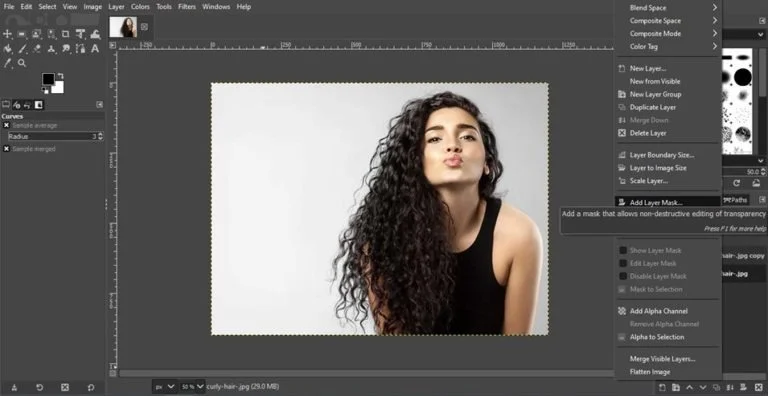768x396 pixels.
Task: Open the px unit dropdown in status bar
Action: [x=165, y=387]
